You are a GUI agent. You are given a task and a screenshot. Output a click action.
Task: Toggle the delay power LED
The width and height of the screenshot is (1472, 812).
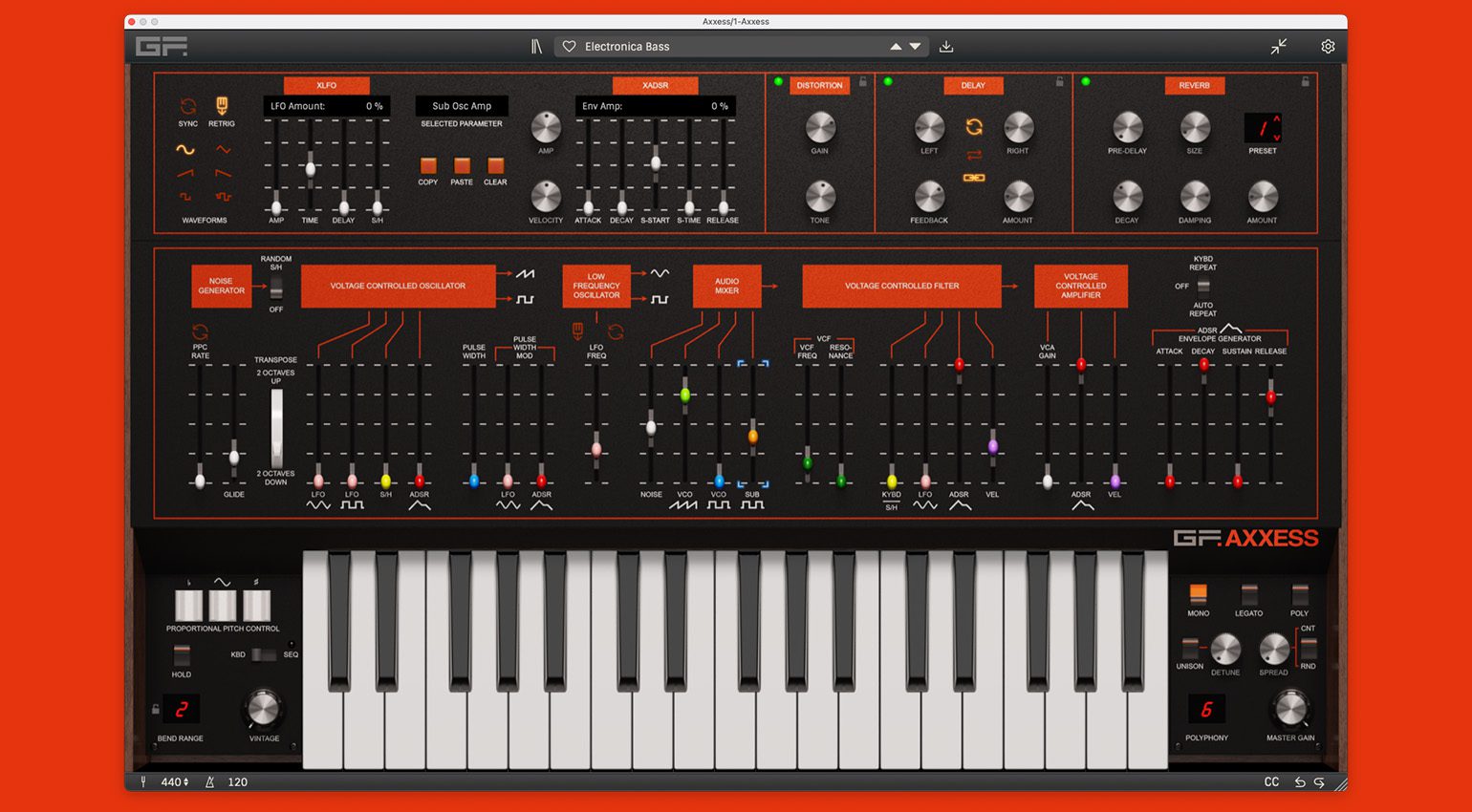(x=888, y=82)
